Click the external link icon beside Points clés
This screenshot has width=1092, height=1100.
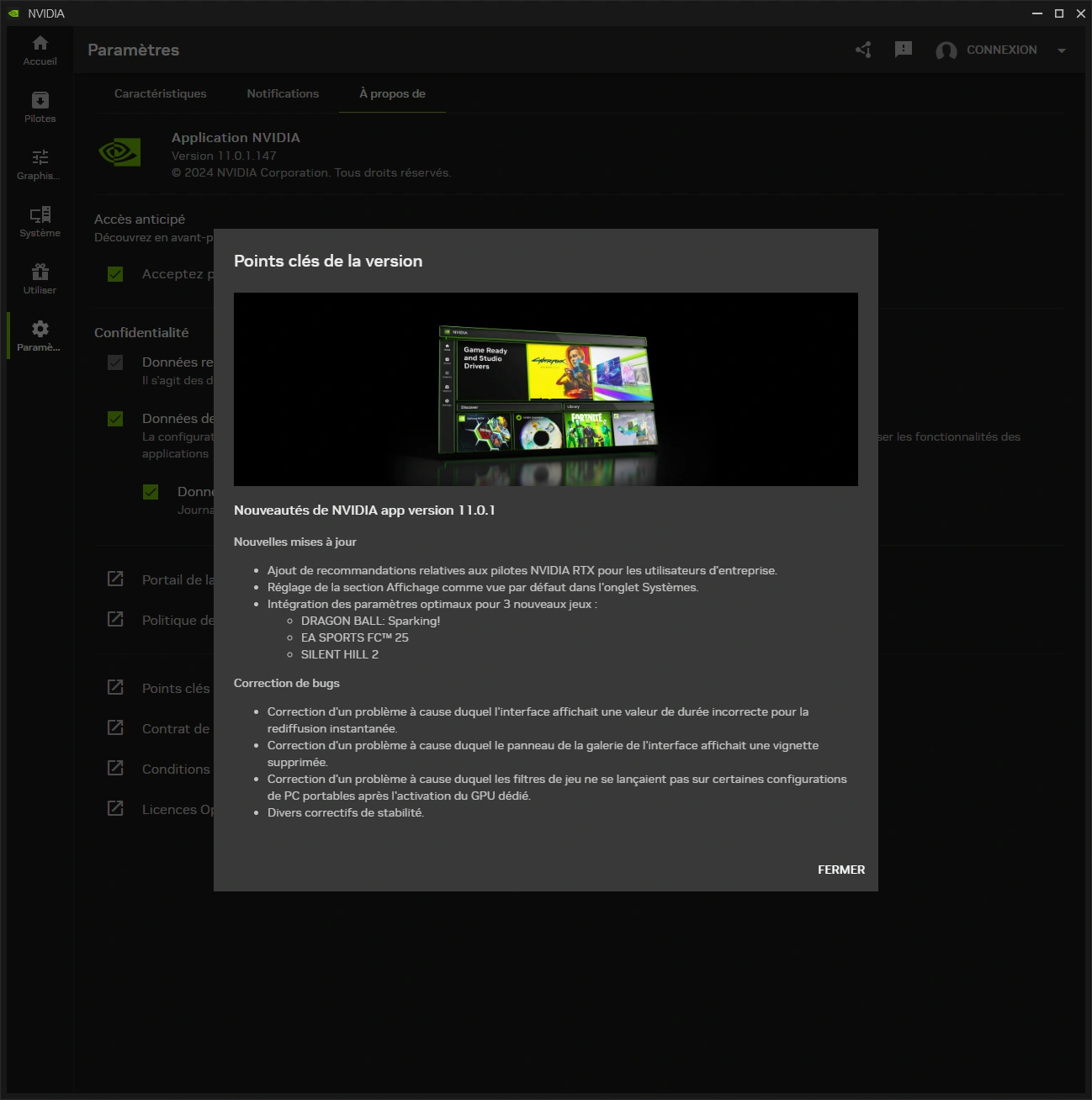[116, 687]
